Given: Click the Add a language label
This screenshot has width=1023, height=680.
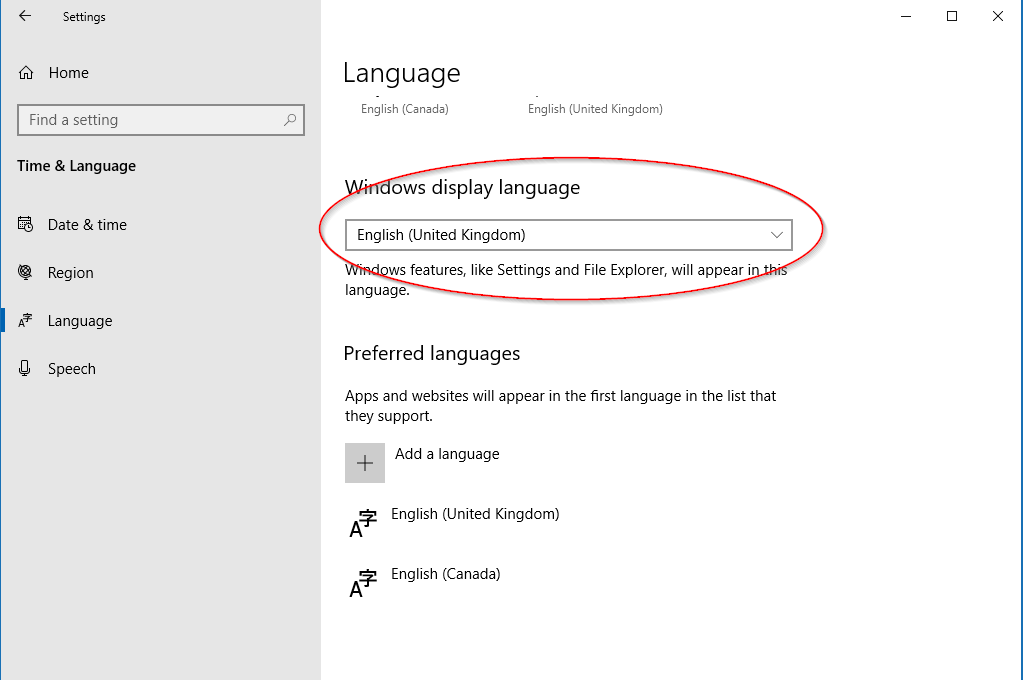Looking at the screenshot, I should [x=447, y=454].
